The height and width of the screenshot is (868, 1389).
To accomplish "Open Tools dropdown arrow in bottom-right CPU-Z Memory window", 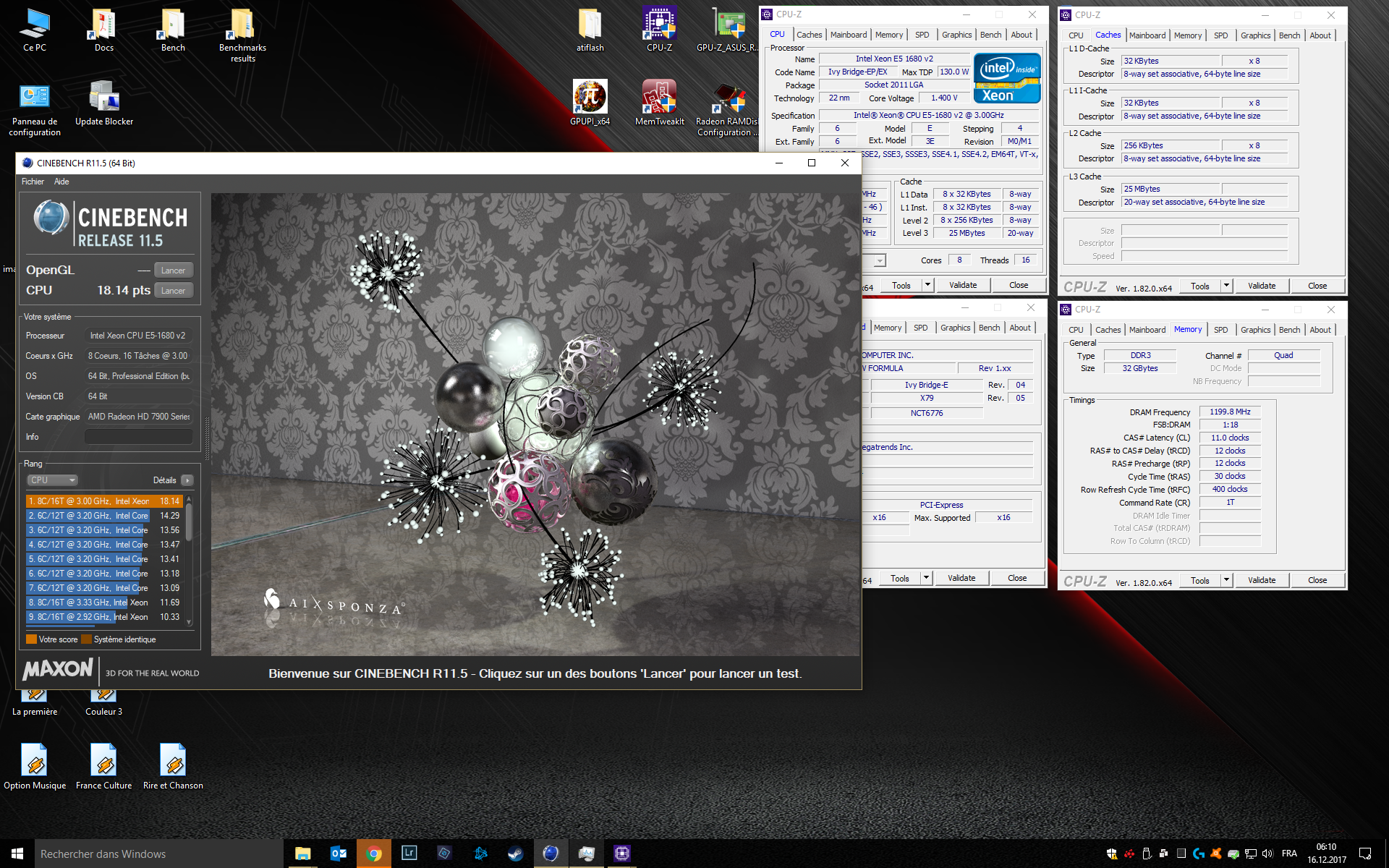I will (1226, 580).
